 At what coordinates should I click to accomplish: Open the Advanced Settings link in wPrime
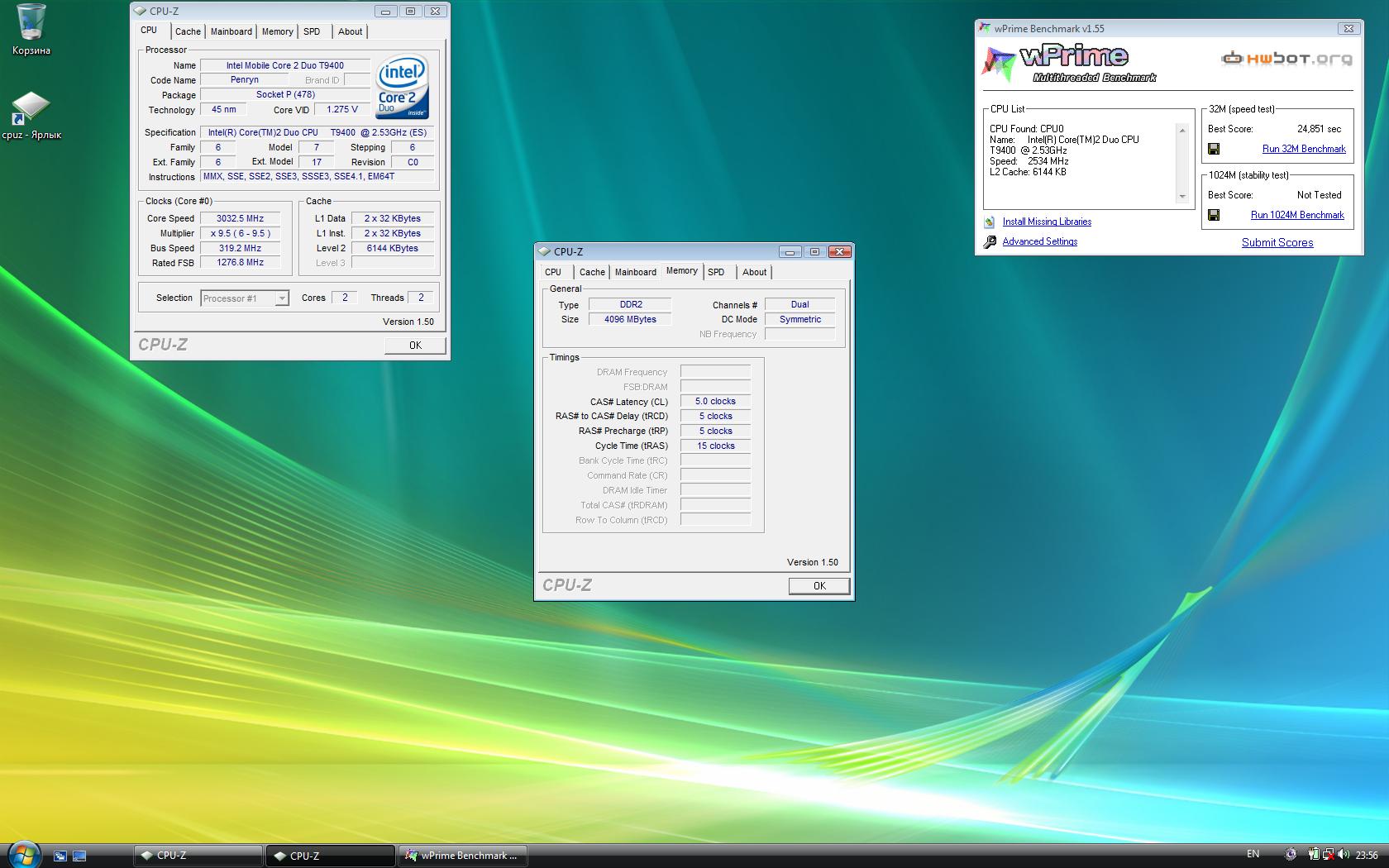coord(1040,241)
